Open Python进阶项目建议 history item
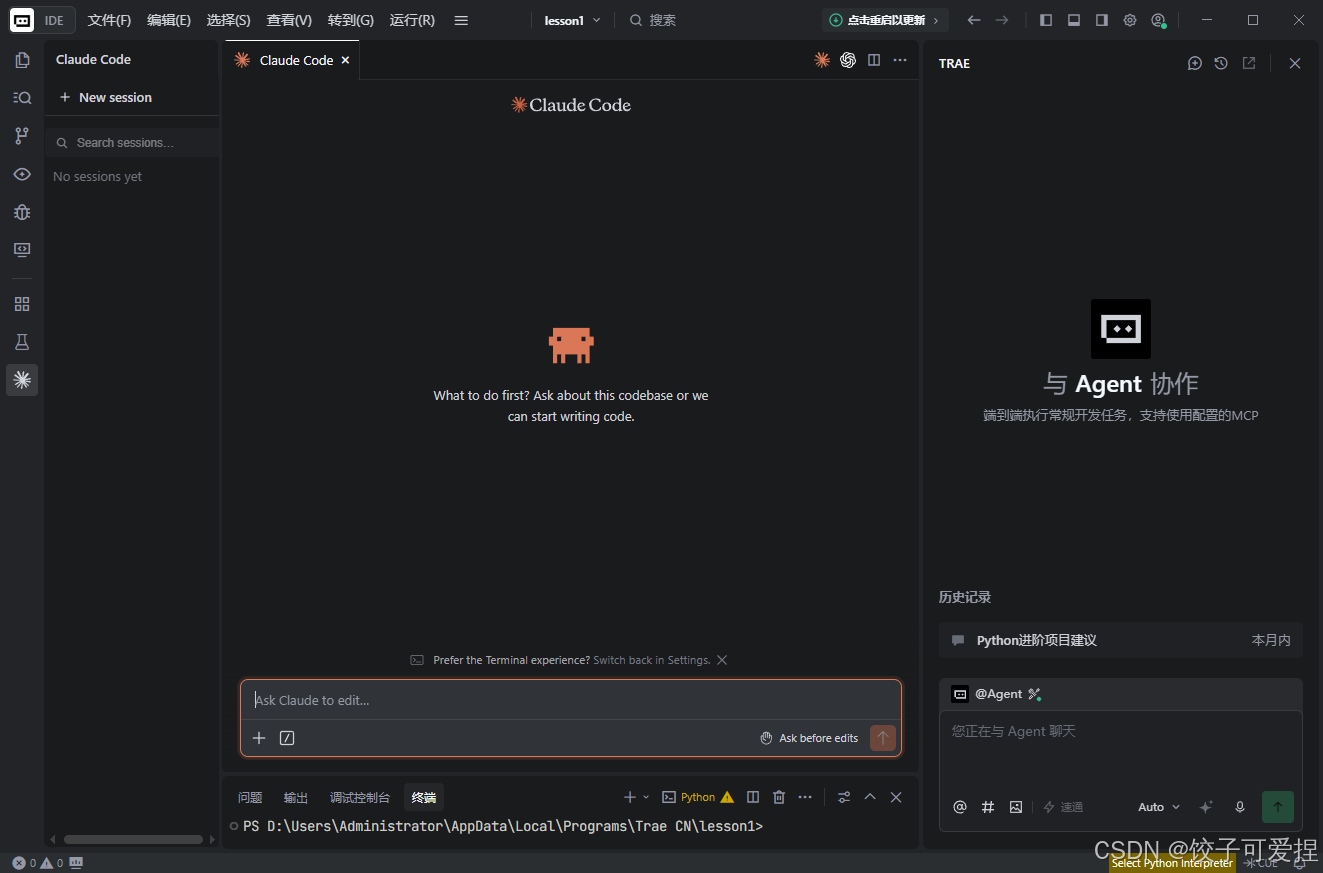Screen dimensions: 1323x873 coord(1121,640)
